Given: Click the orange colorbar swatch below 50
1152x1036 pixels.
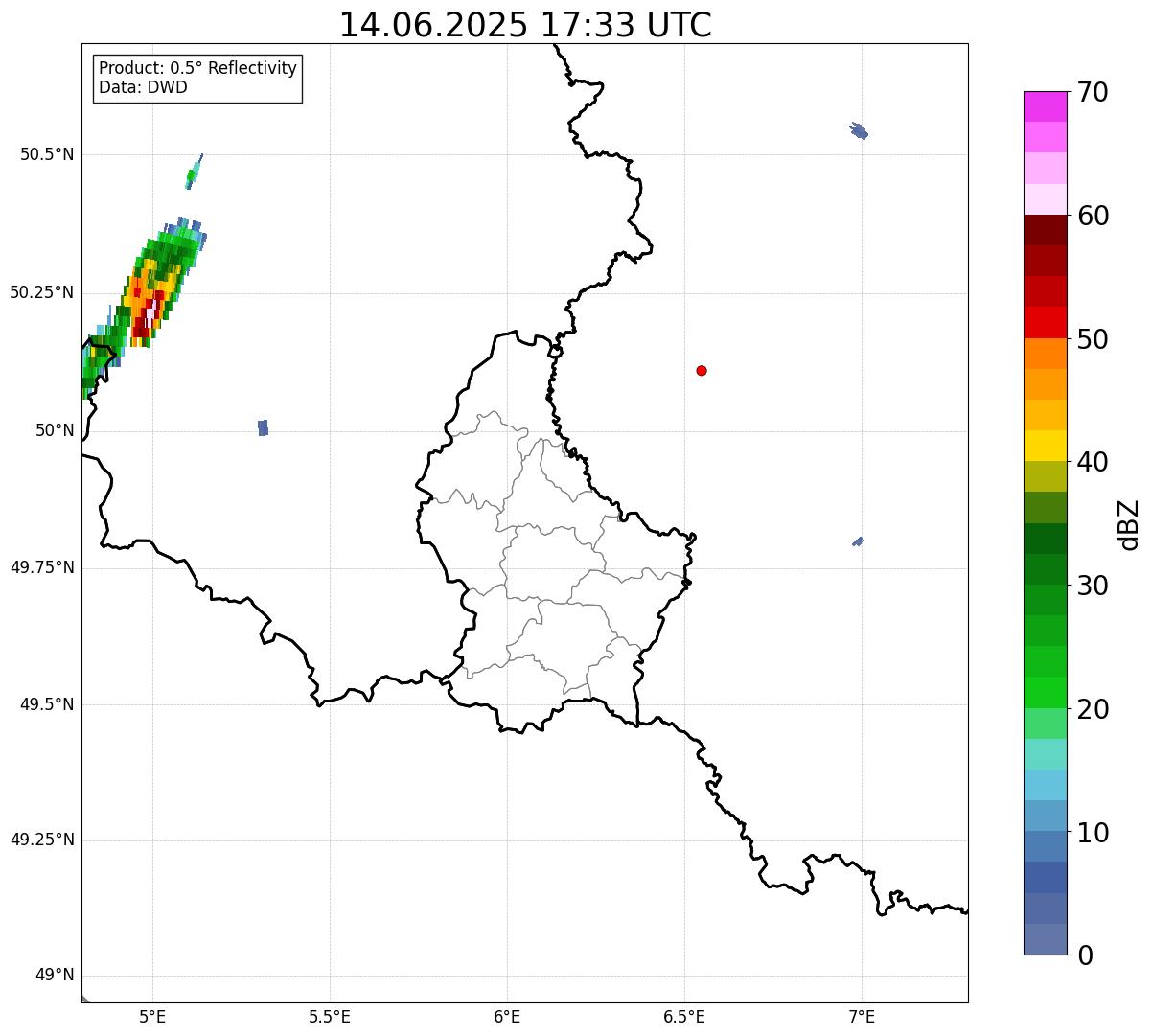Looking at the screenshot, I should coord(1045,354).
